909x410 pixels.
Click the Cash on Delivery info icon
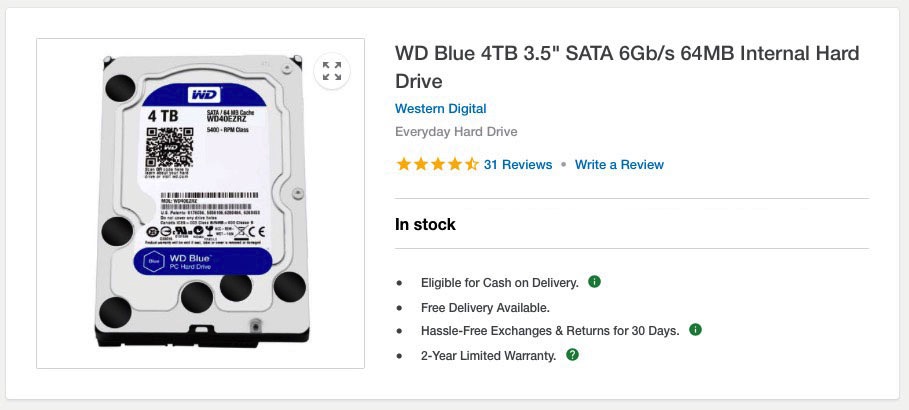(x=594, y=282)
